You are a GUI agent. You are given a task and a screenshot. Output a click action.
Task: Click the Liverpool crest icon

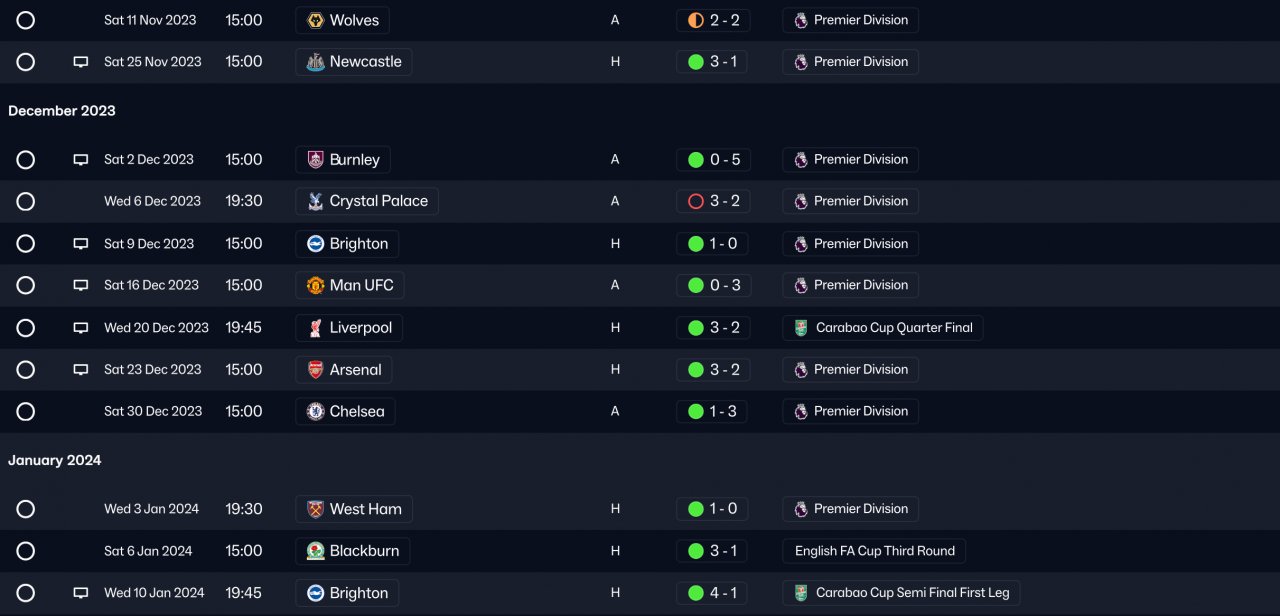315,328
